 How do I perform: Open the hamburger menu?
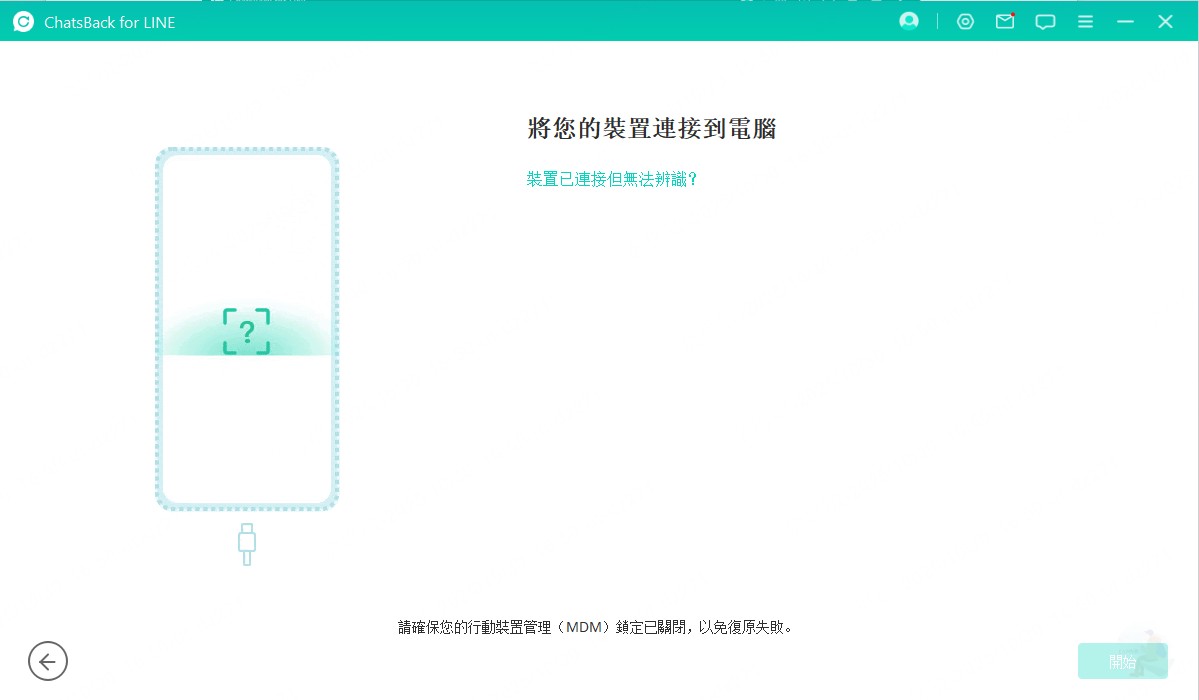1085,22
